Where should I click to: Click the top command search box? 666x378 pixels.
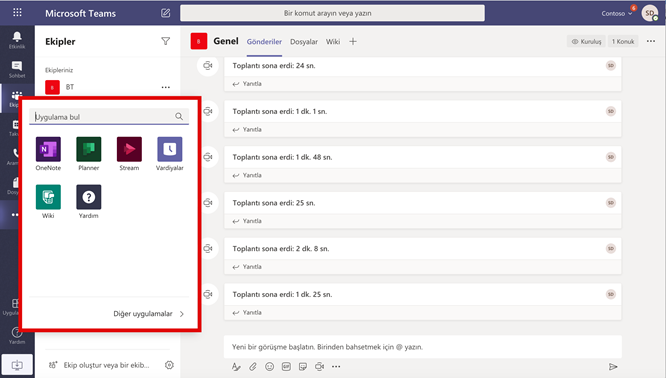332,13
